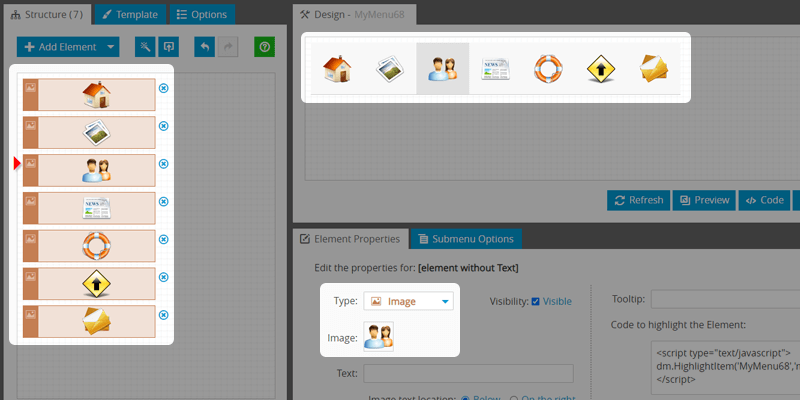Remove the house element with its X icon
Image resolution: width=800 pixels, height=400 pixels.
pyautogui.click(x=163, y=88)
